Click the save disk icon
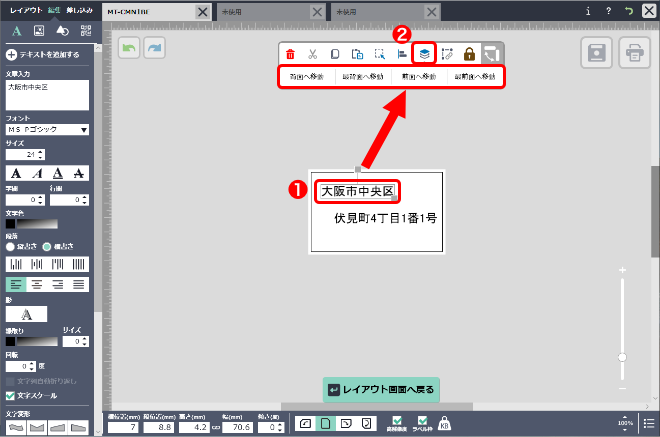660x437 pixels. tap(595, 51)
